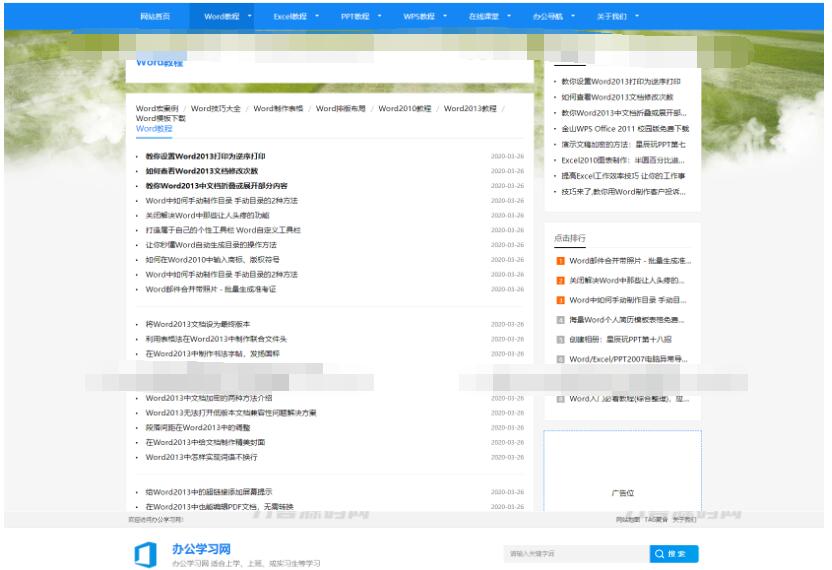Open the Word2010教程 subcategory link

point(404,108)
